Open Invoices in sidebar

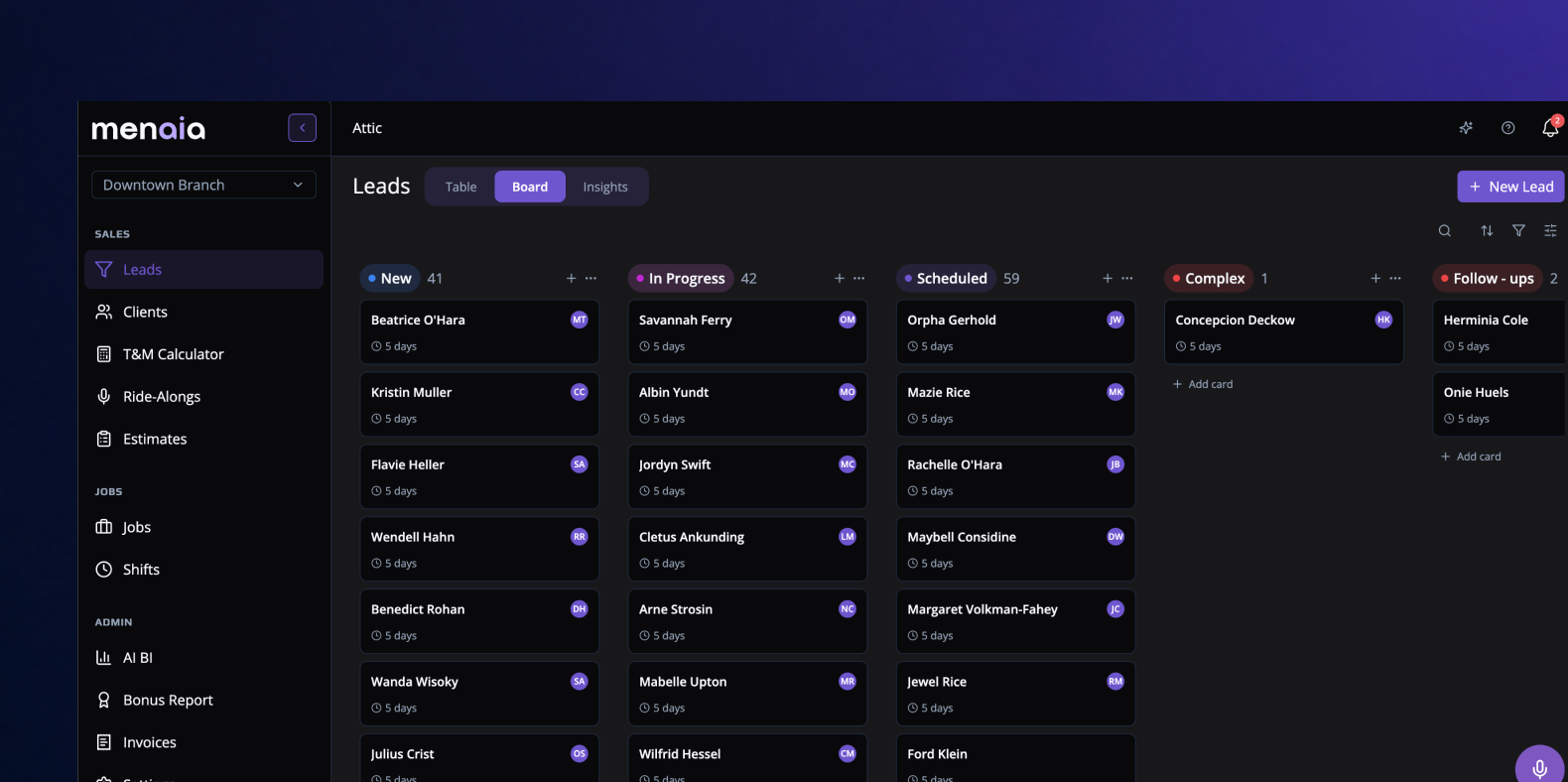pyautogui.click(x=203, y=742)
